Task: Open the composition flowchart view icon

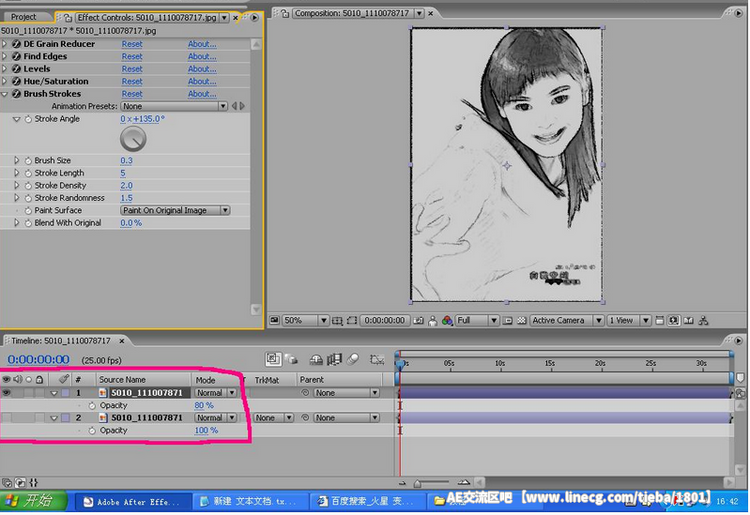Action: coord(704,321)
